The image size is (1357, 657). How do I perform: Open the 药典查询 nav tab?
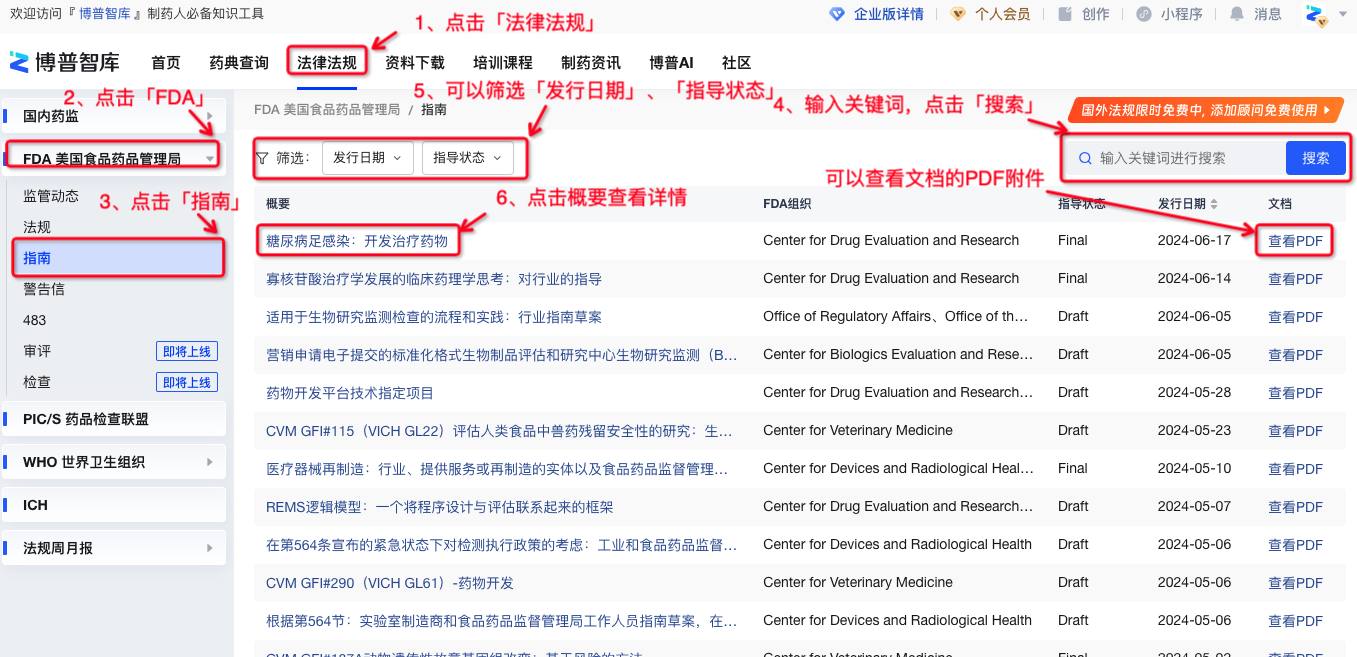pyautogui.click(x=239, y=63)
